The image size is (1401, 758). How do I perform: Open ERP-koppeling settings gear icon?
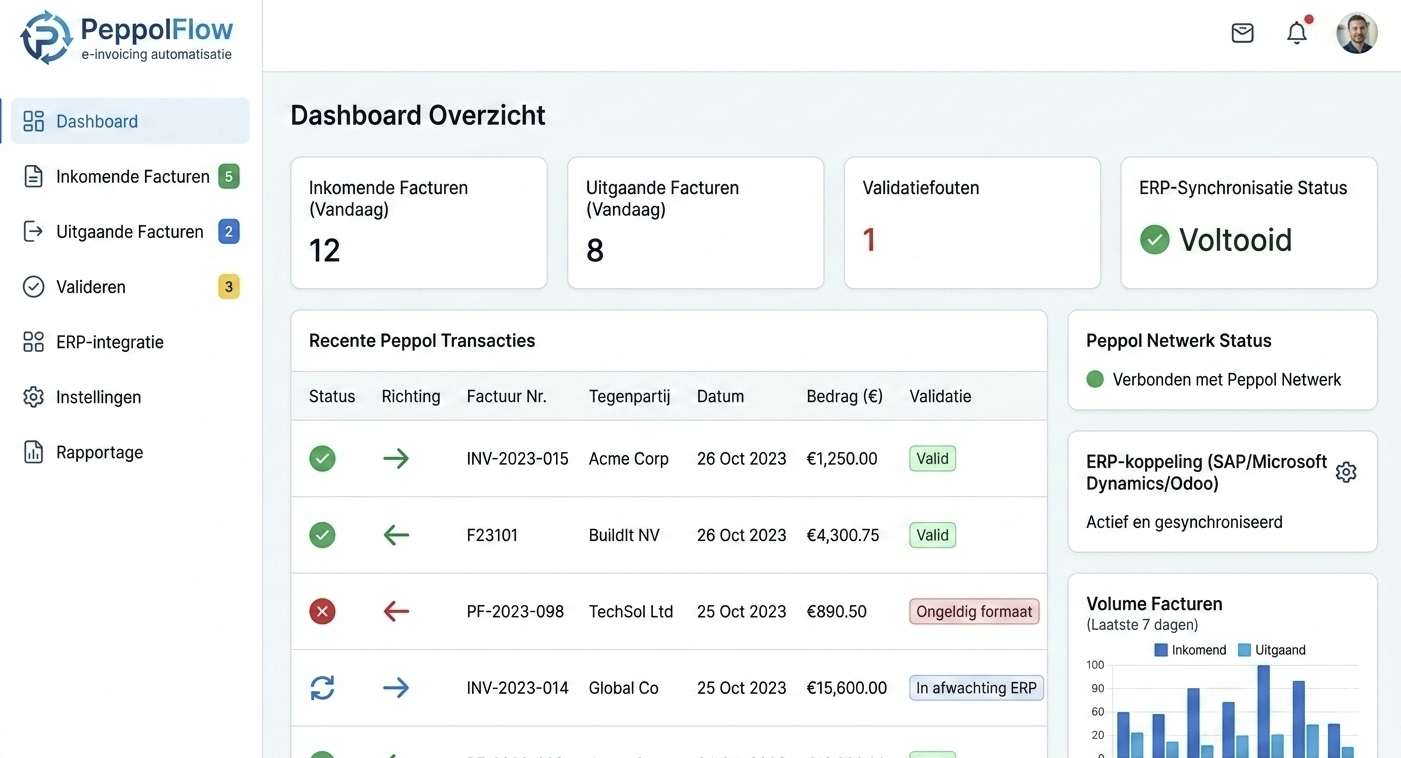[x=1346, y=472]
